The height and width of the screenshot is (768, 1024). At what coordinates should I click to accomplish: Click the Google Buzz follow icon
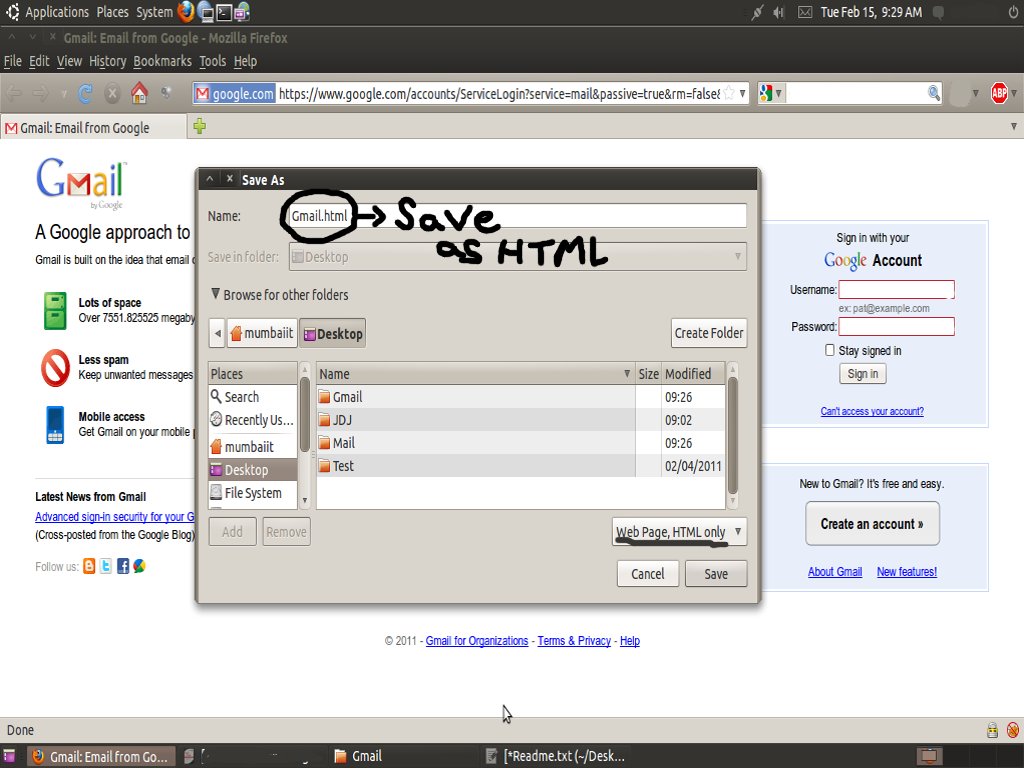pyautogui.click(x=139, y=566)
